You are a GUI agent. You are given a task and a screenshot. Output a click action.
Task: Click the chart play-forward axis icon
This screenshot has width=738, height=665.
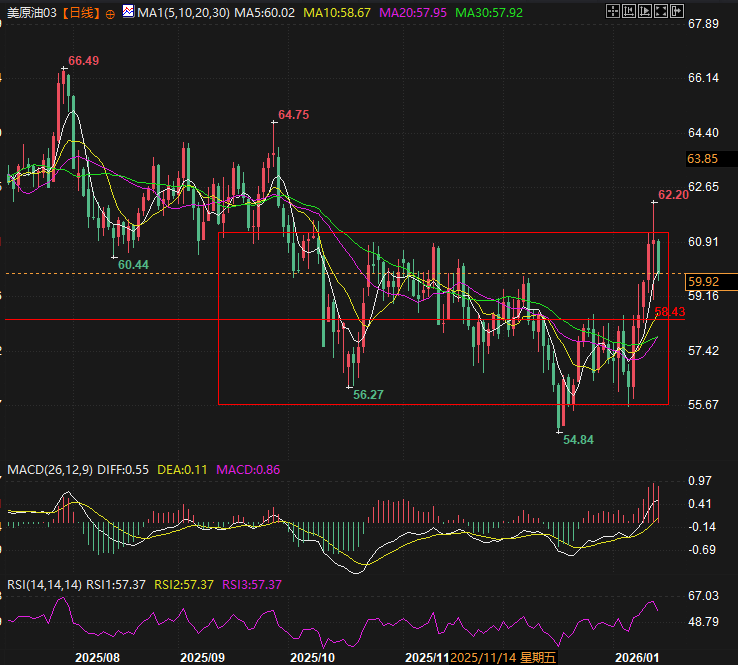645,11
